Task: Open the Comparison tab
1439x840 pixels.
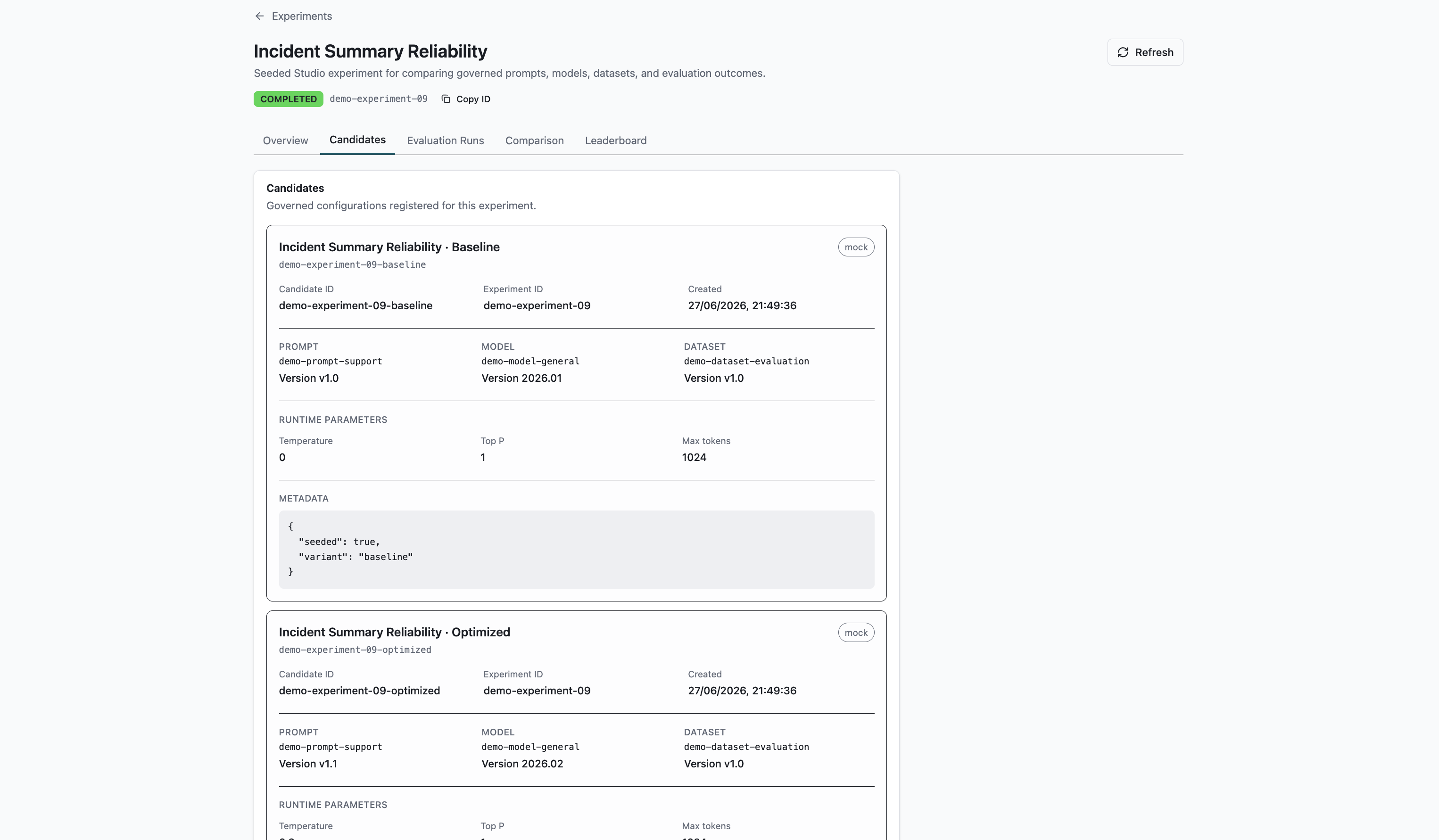Action: [535, 140]
